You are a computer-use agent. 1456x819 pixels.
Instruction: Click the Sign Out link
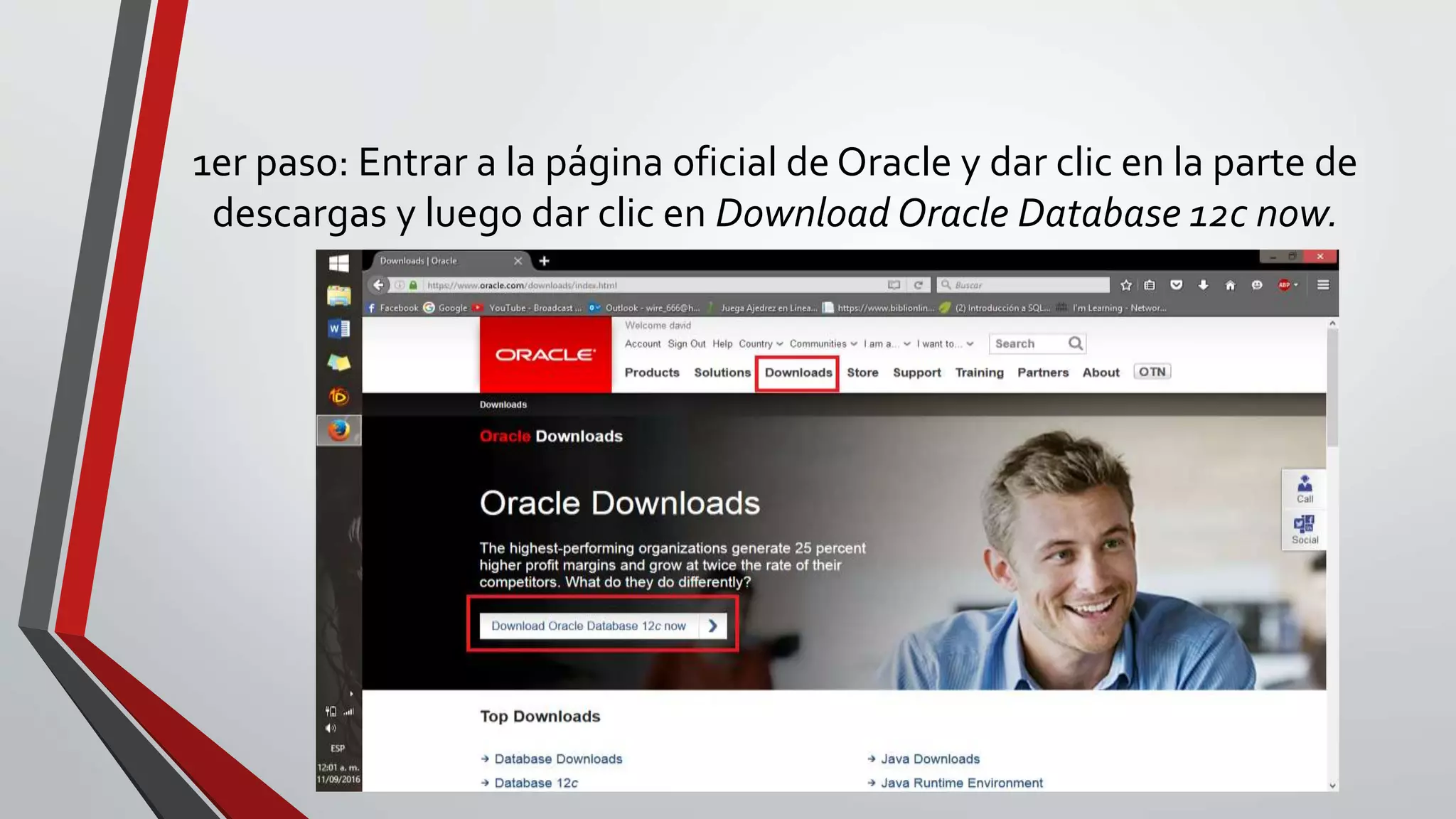[x=687, y=344]
